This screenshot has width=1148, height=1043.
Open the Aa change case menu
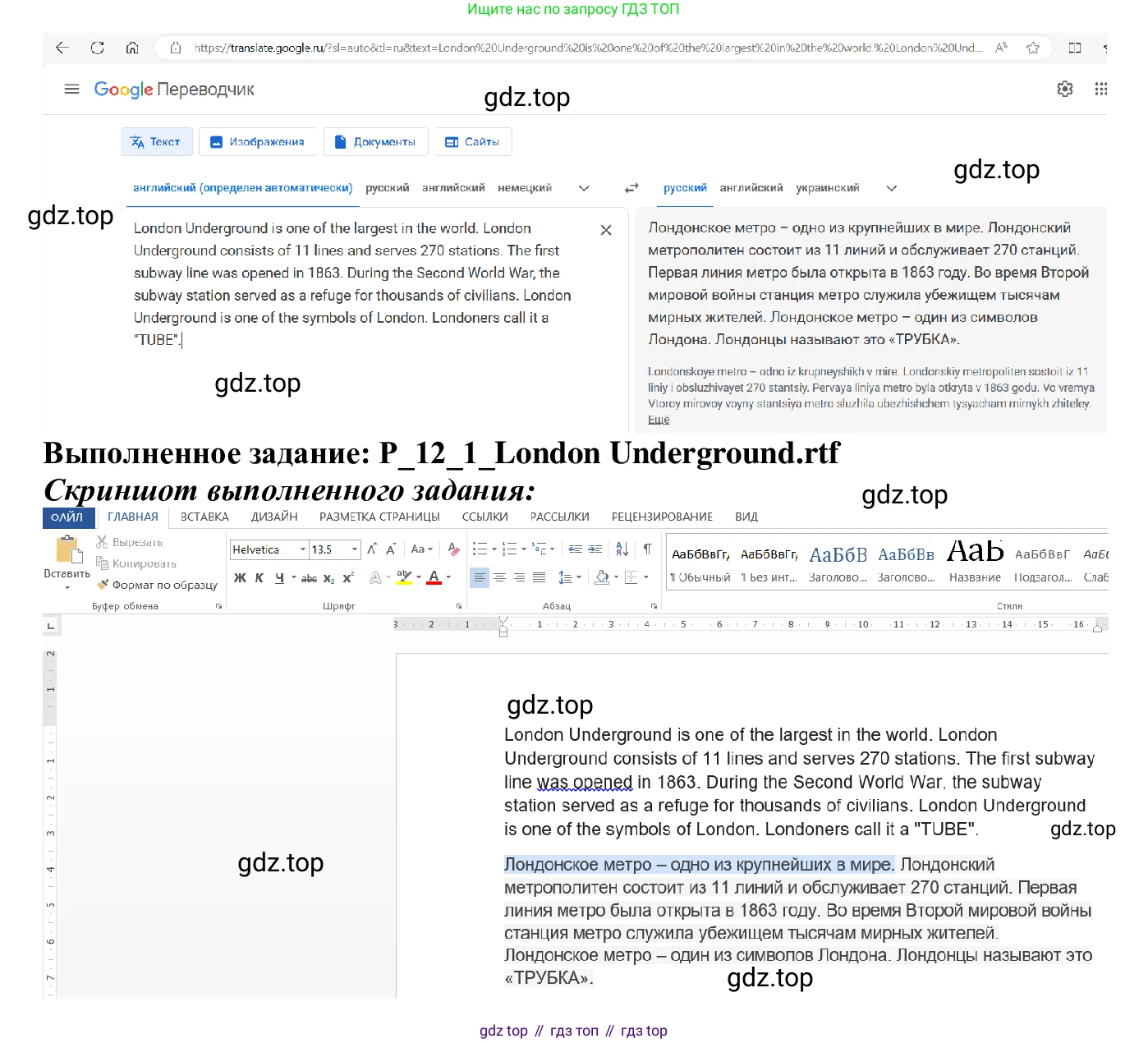pos(421,549)
